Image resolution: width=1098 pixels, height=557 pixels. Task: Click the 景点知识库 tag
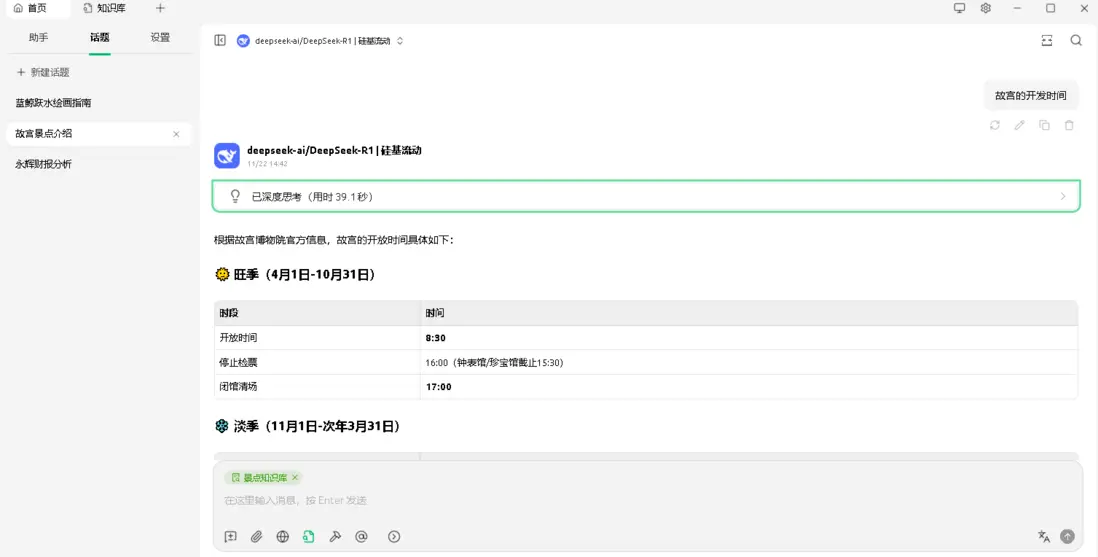(x=259, y=478)
